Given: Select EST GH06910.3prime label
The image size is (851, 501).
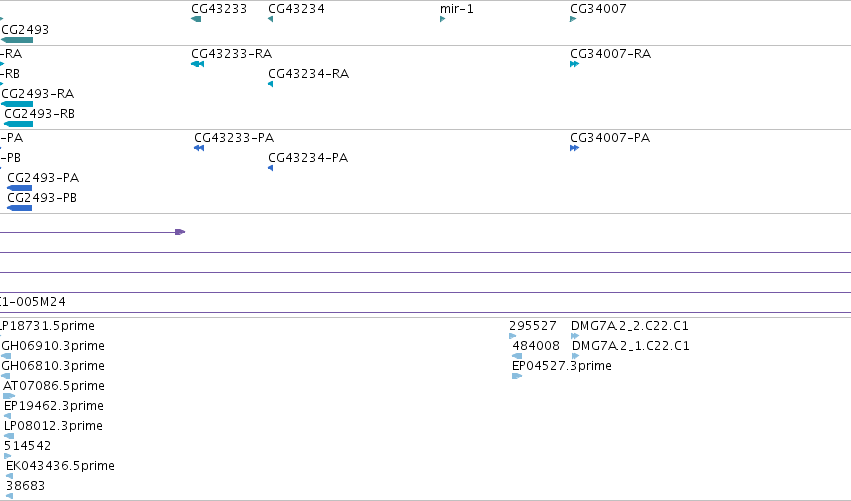Looking at the screenshot, I should pos(53,346).
